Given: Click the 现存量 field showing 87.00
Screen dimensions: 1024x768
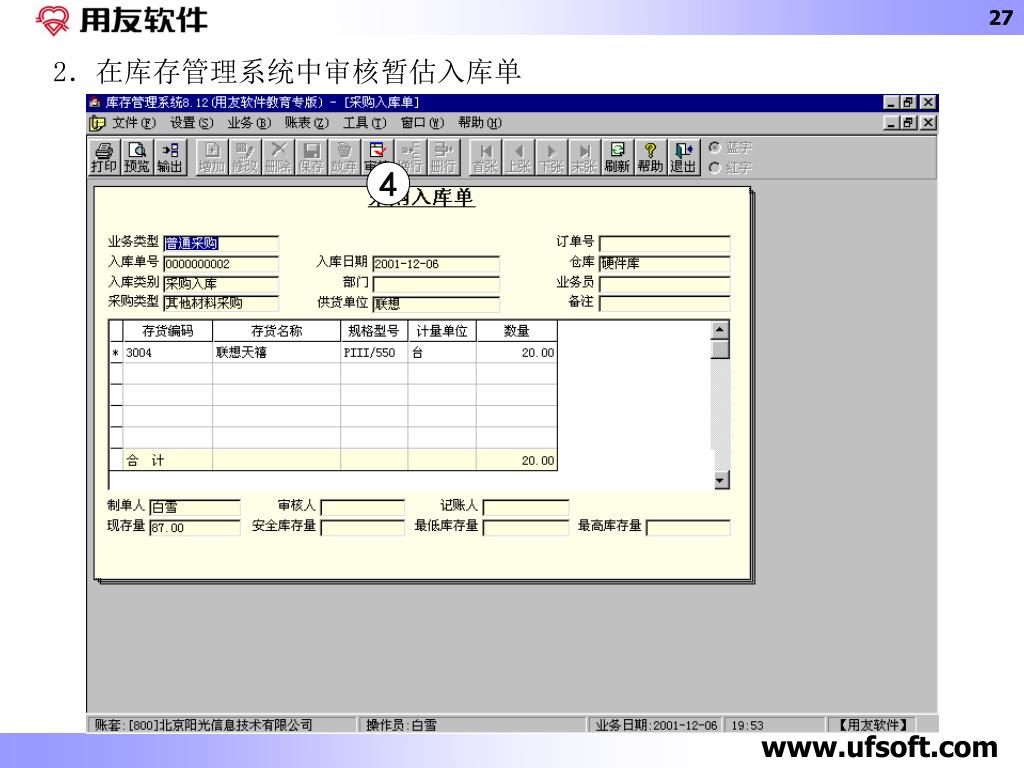Looking at the screenshot, I should click(x=195, y=528).
